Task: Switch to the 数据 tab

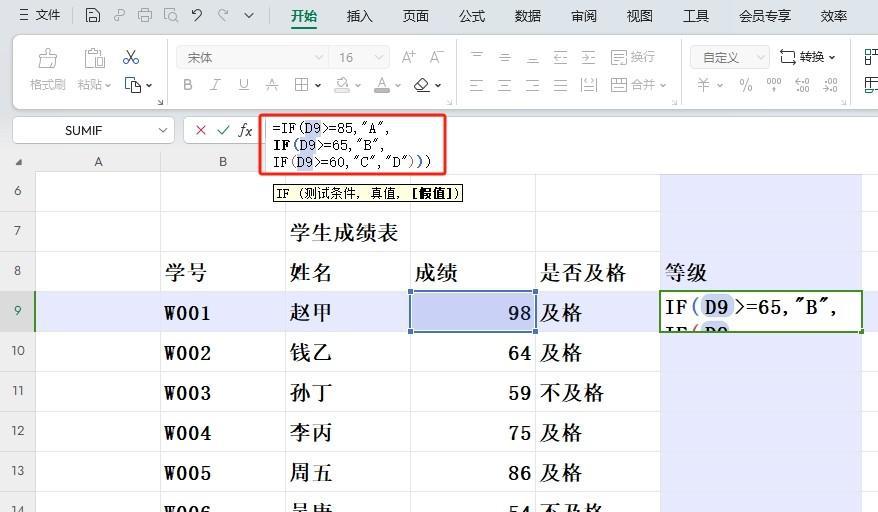Action: [x=527, y=16]
